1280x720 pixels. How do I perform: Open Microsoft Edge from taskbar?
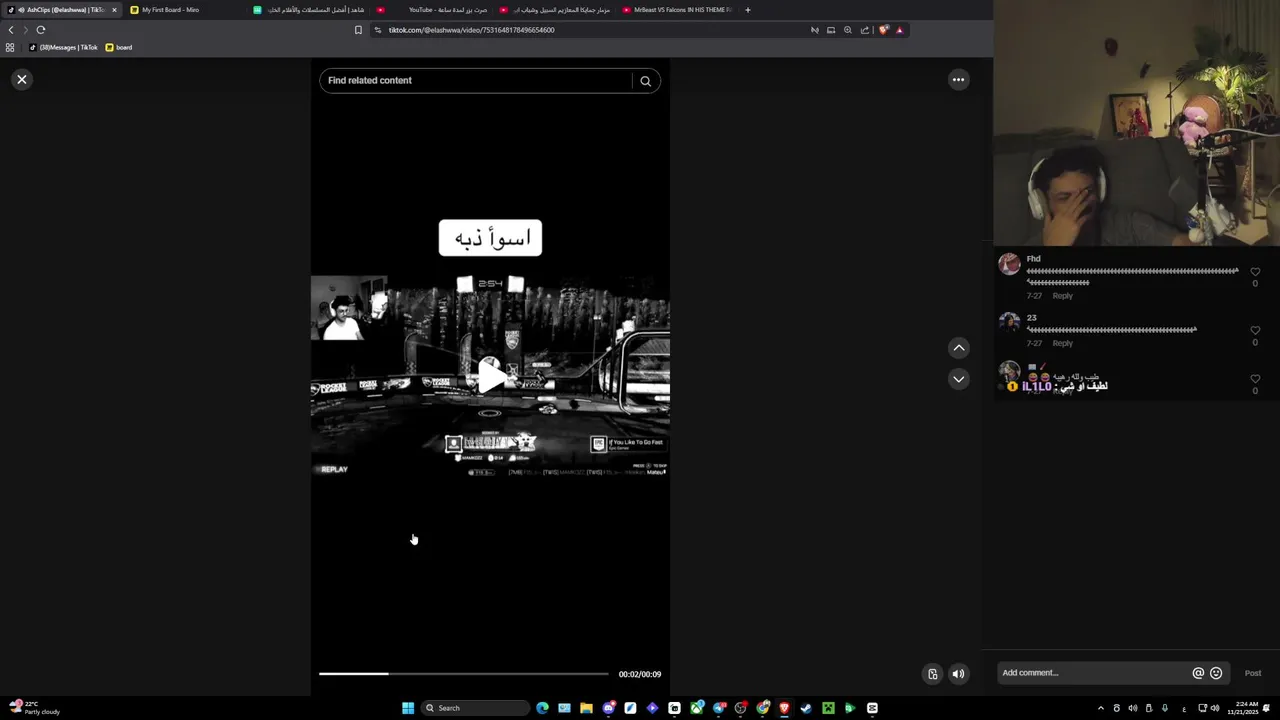(x=542, y=708)
